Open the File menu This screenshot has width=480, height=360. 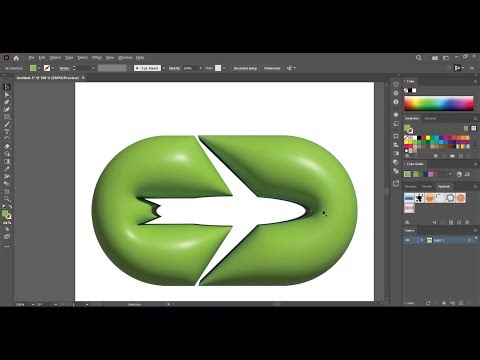coord(31,58)
